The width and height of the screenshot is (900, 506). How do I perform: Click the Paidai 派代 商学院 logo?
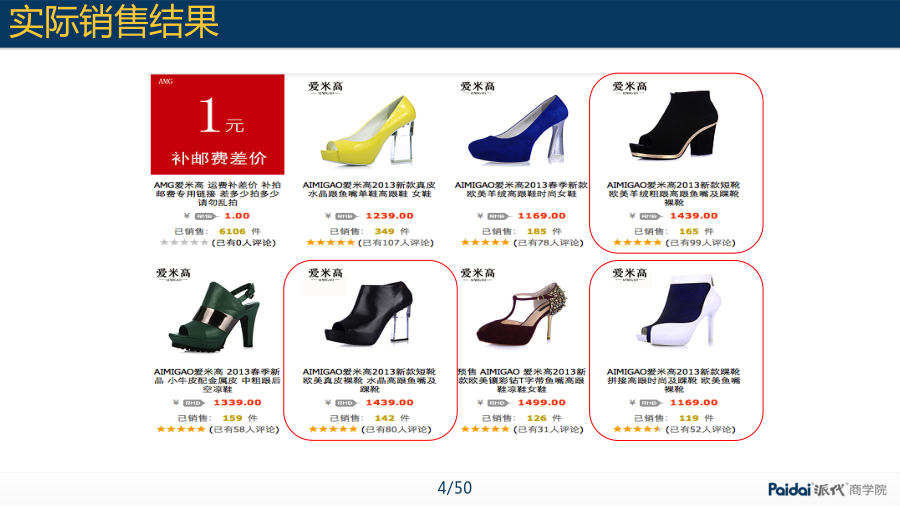tap(827, 489)
